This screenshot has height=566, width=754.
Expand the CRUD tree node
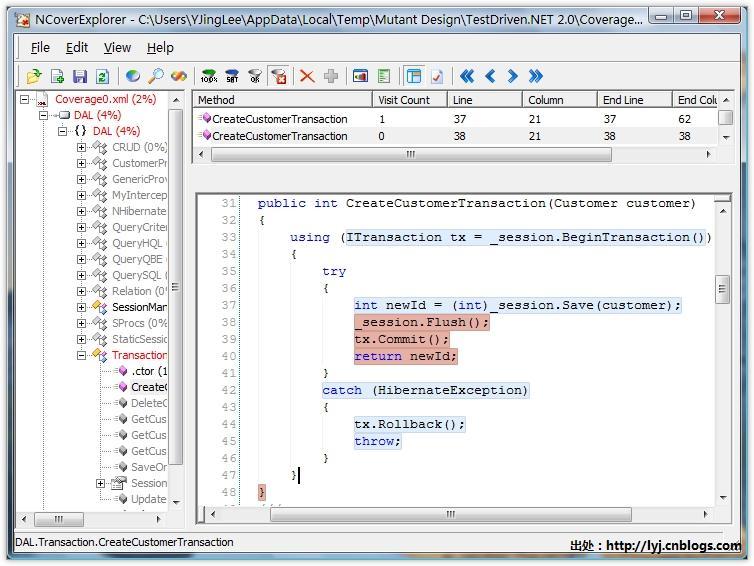point(82,148)
